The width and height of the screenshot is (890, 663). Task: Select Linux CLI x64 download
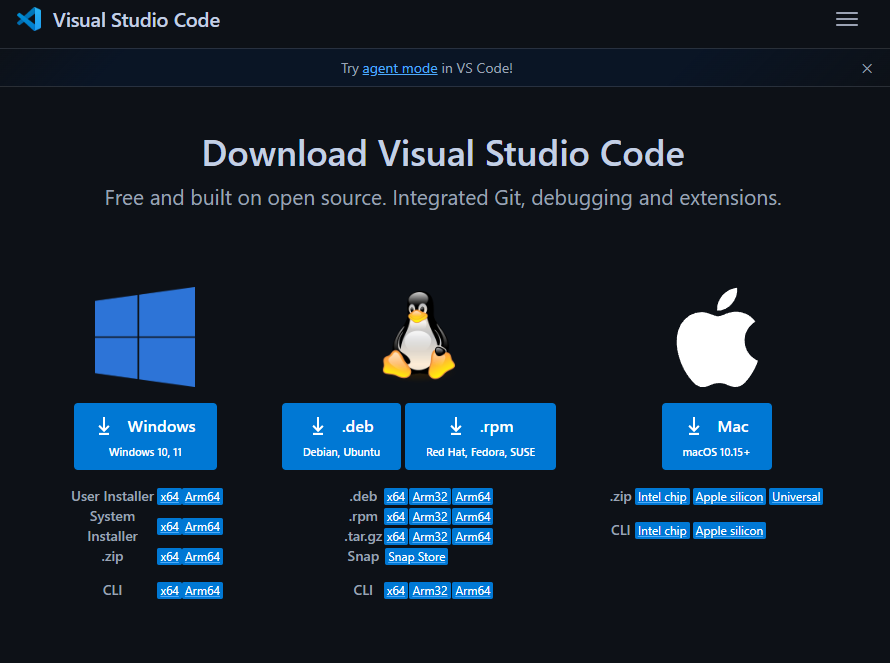point(396,591)
